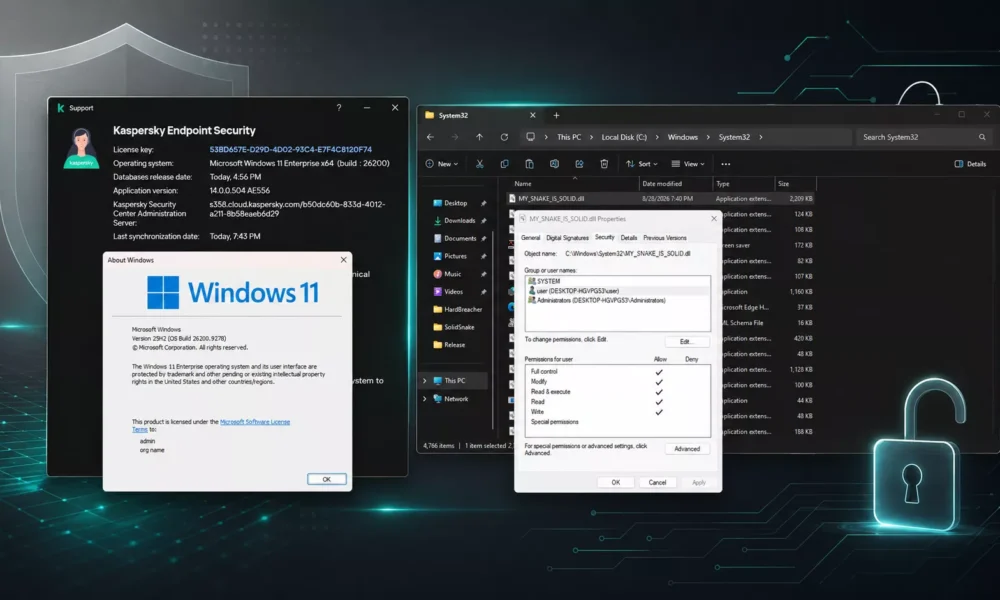Click Read & execute Allow checkmark
This screenshot has height=600, width=1000.
point(659,392)
